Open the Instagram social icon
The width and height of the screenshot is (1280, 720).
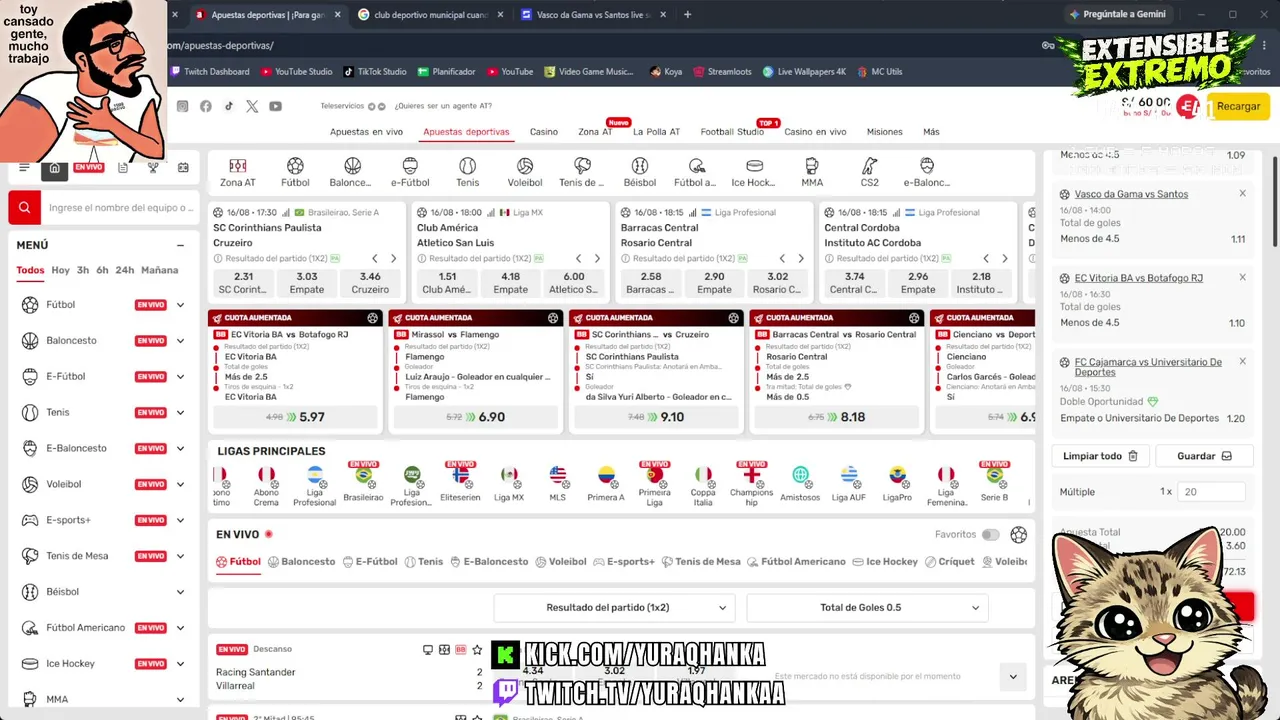(182, 106)
